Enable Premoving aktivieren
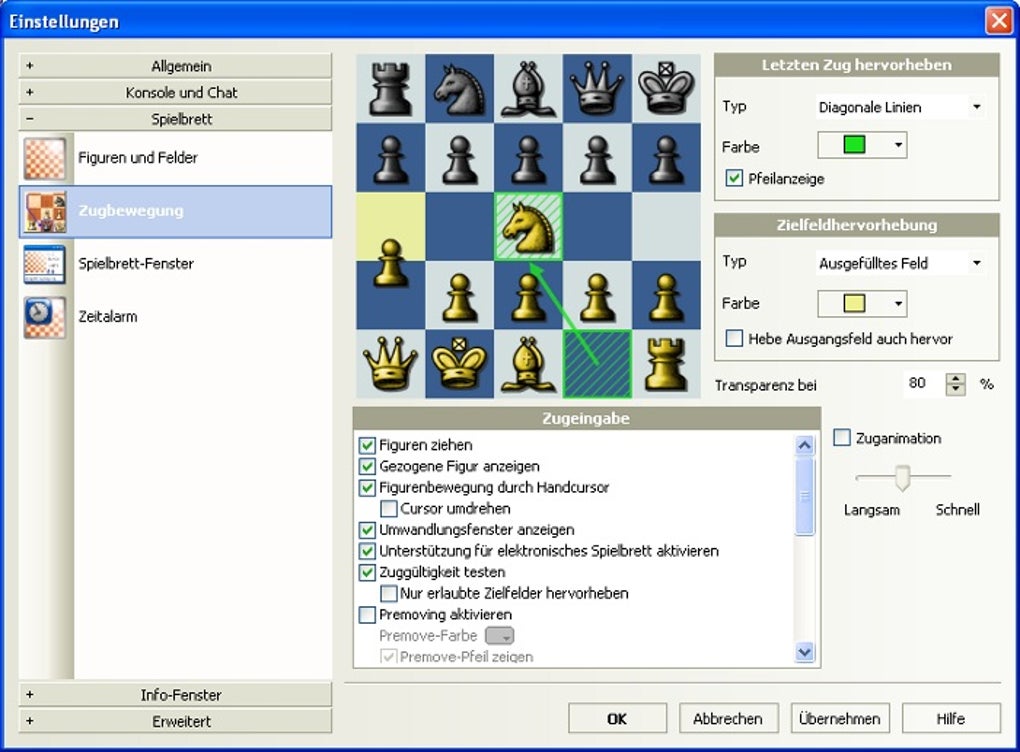 (x=367, y=615)
